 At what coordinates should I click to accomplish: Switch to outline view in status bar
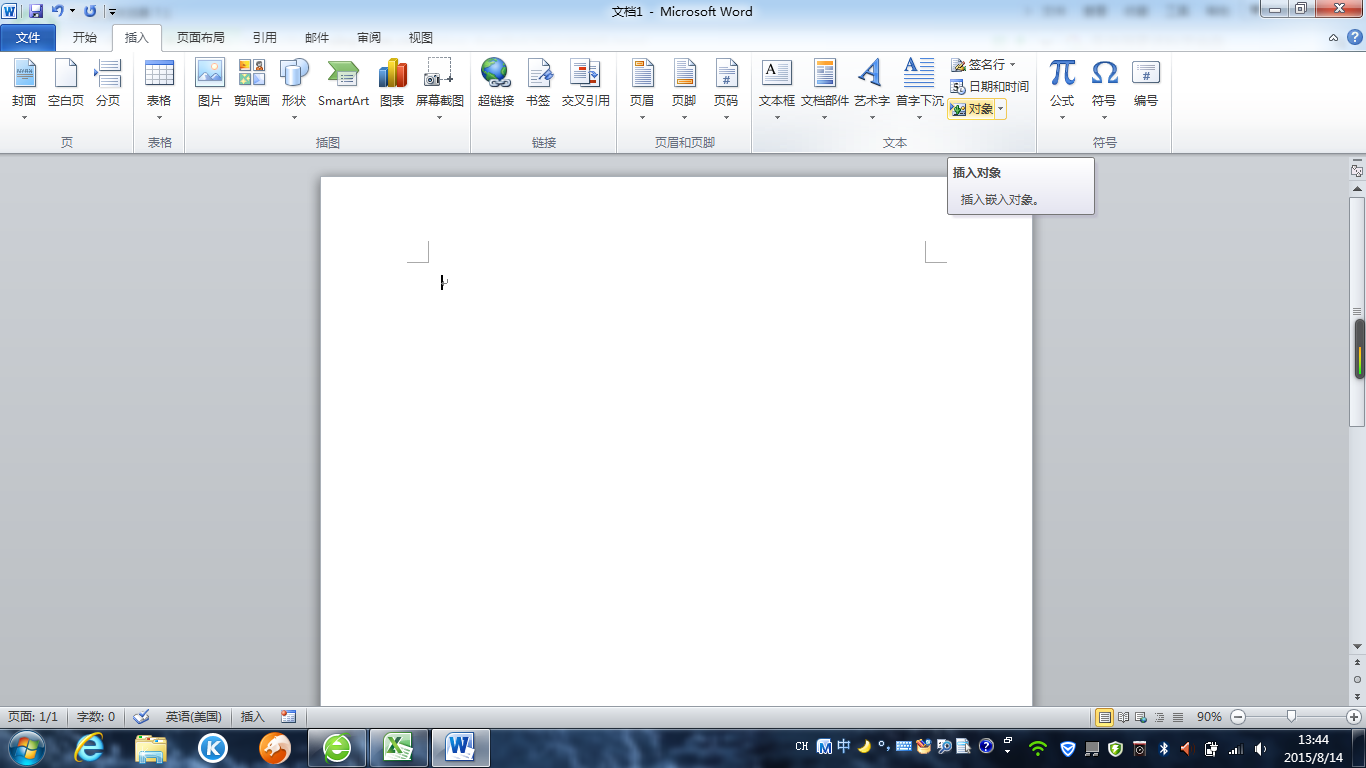pos(1160,717)
